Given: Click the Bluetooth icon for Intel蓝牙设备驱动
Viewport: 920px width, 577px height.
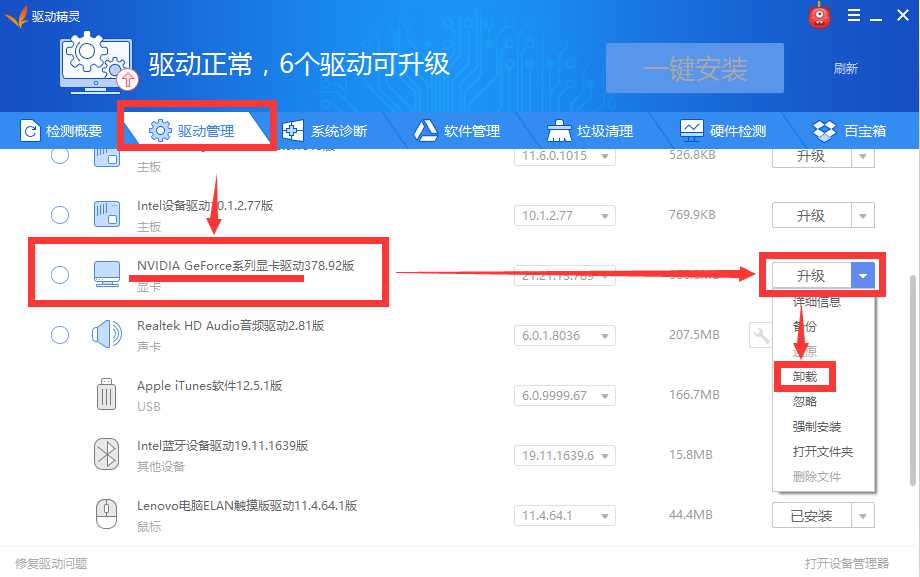Looking at the screenshot, I should 107,454.
